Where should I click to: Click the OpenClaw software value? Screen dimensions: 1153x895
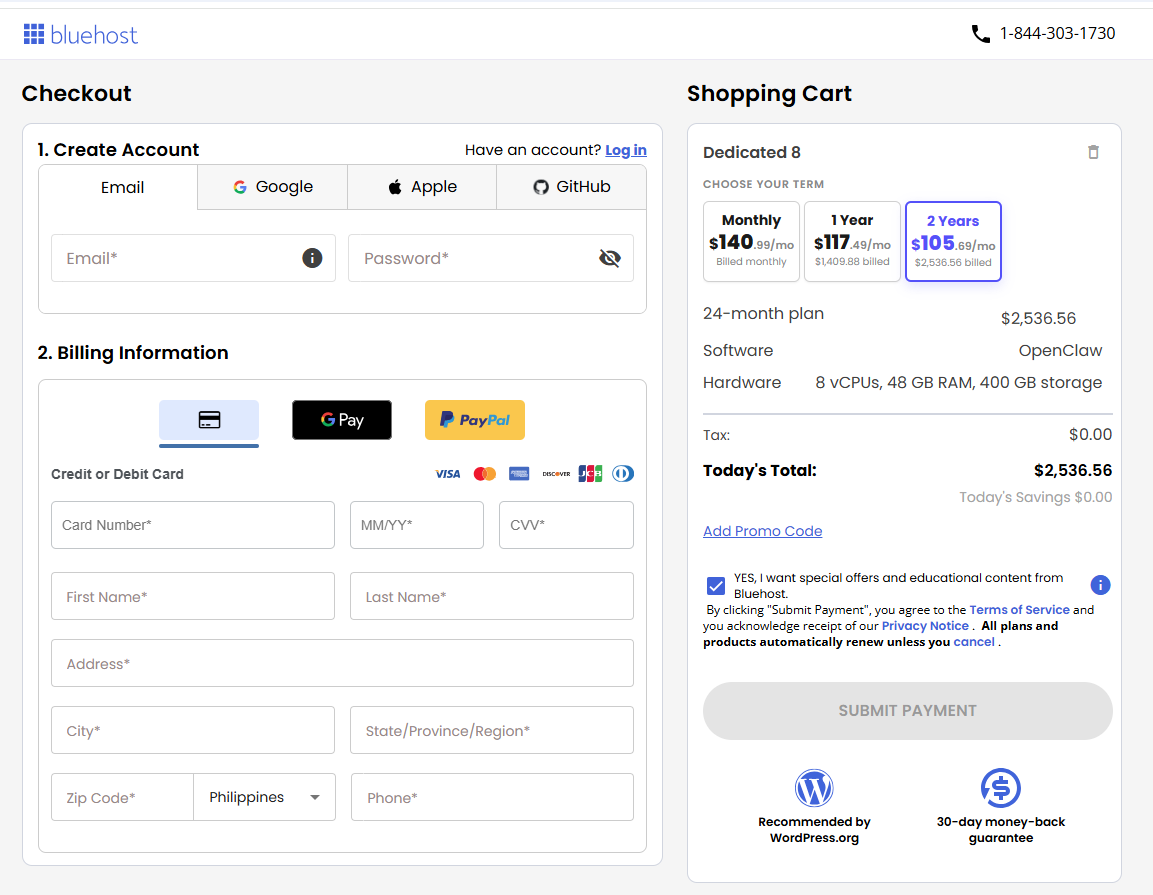(1060, 351)
